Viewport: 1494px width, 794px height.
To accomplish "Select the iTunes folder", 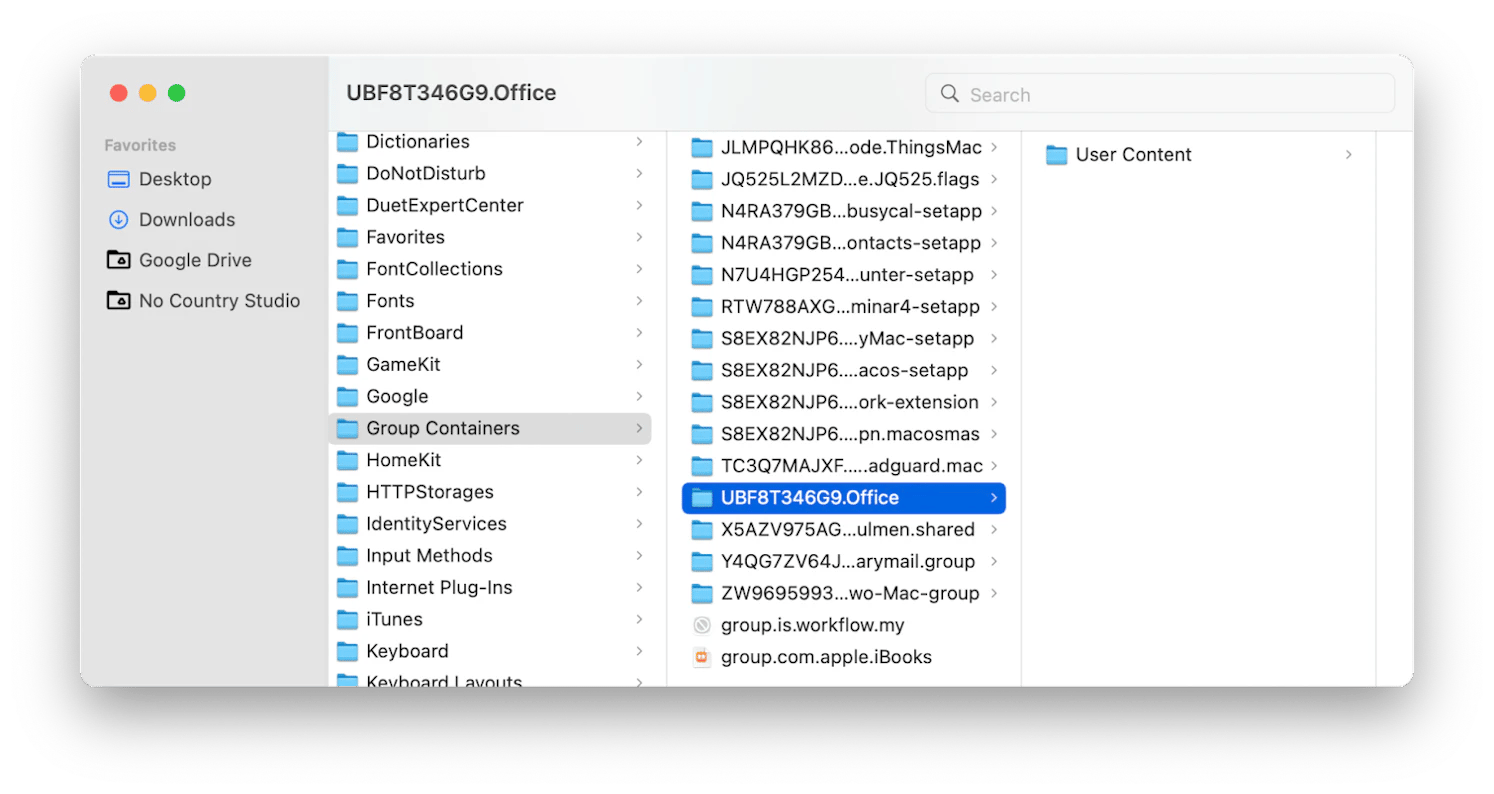I will point(394,619).
